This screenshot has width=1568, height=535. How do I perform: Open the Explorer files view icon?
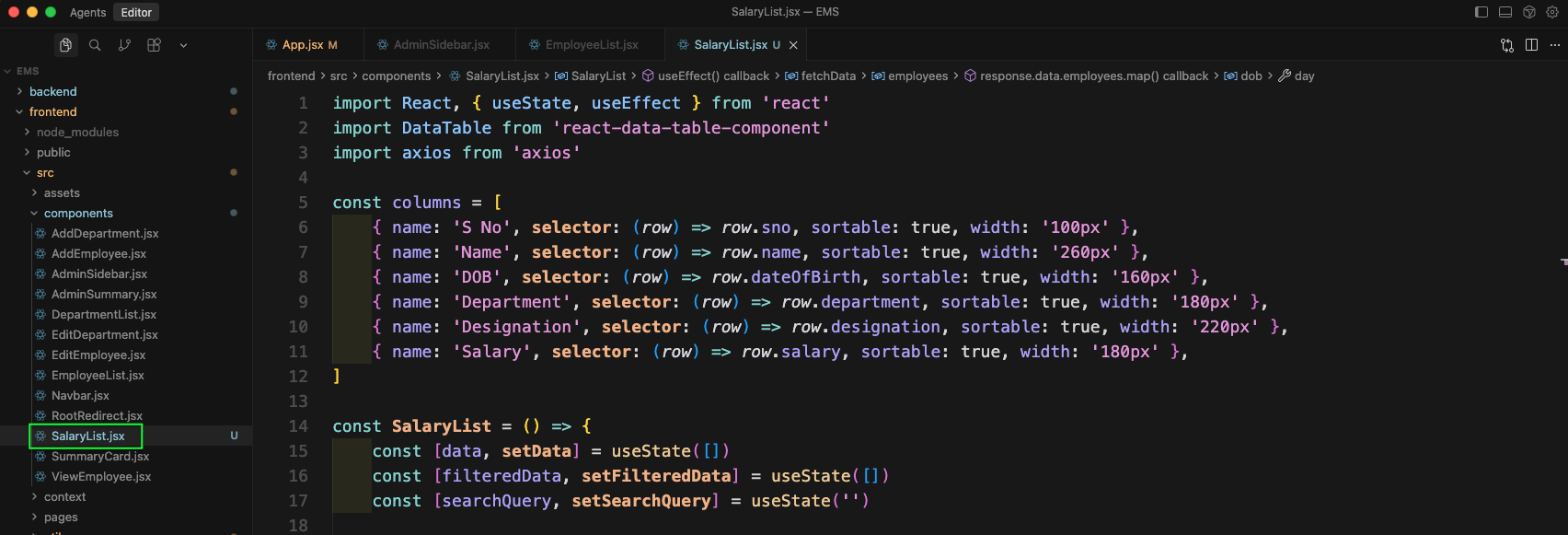pyautogui.click(x=65, y=45)
